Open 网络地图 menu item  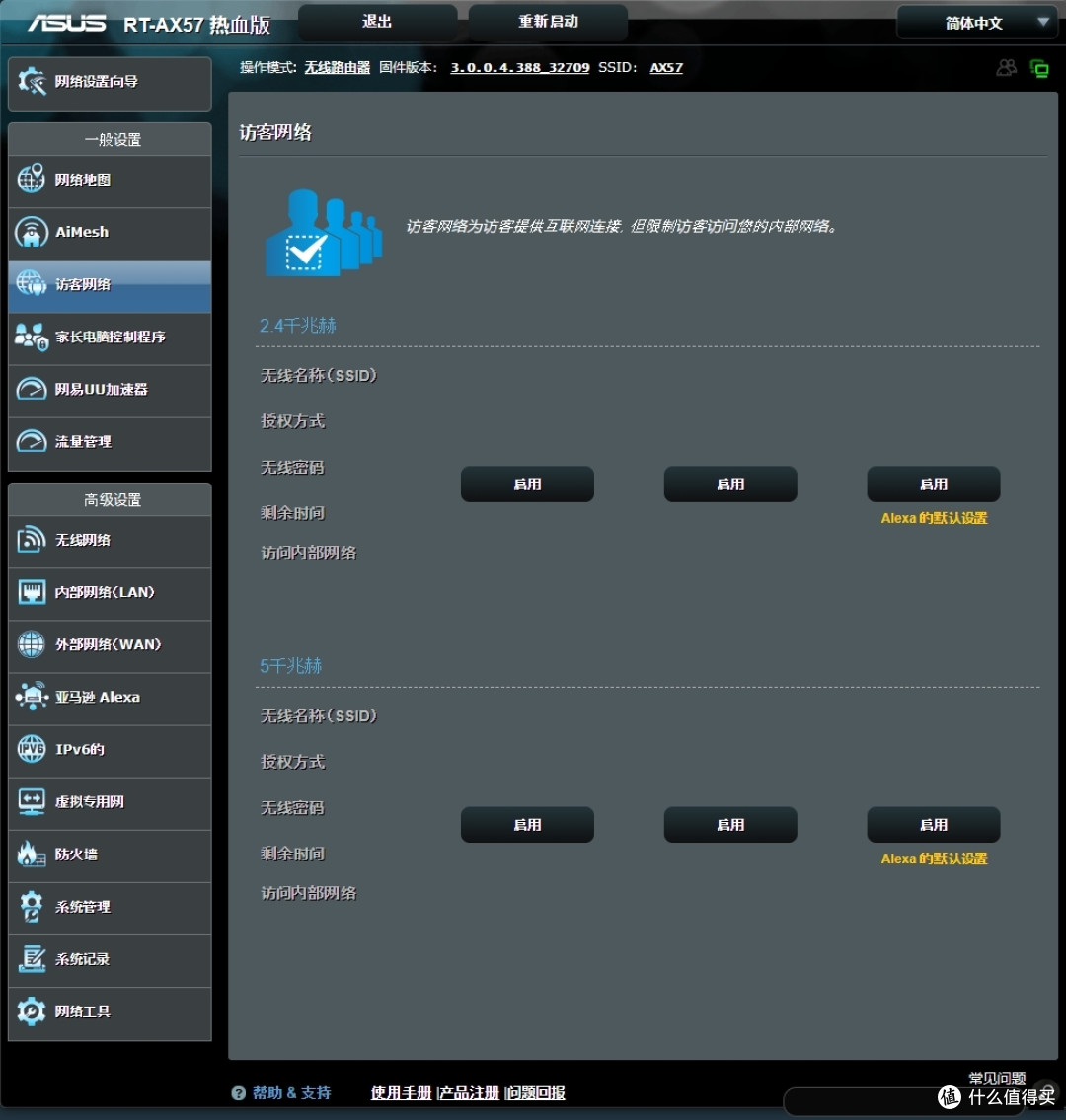coord(110,180)
